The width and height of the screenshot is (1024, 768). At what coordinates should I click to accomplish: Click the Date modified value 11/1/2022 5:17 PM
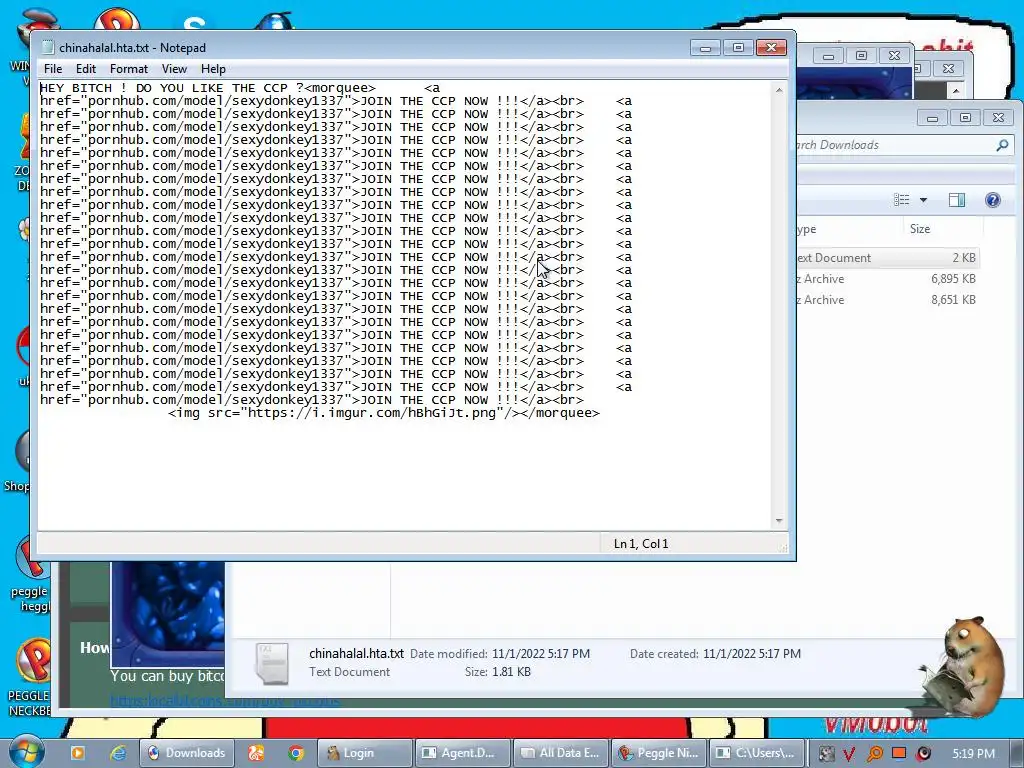point(541,654)
